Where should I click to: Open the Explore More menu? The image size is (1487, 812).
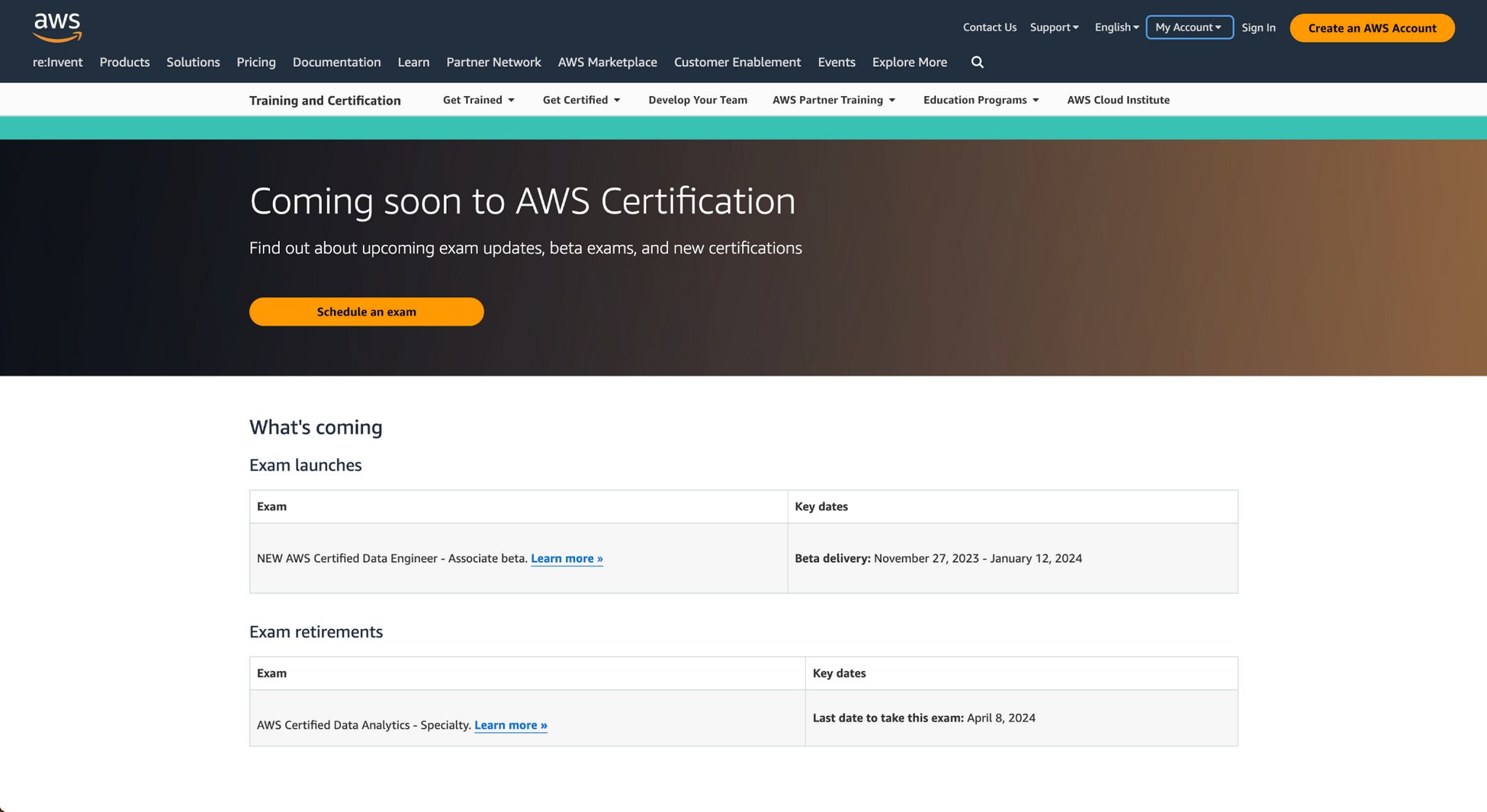coord(910,63)
